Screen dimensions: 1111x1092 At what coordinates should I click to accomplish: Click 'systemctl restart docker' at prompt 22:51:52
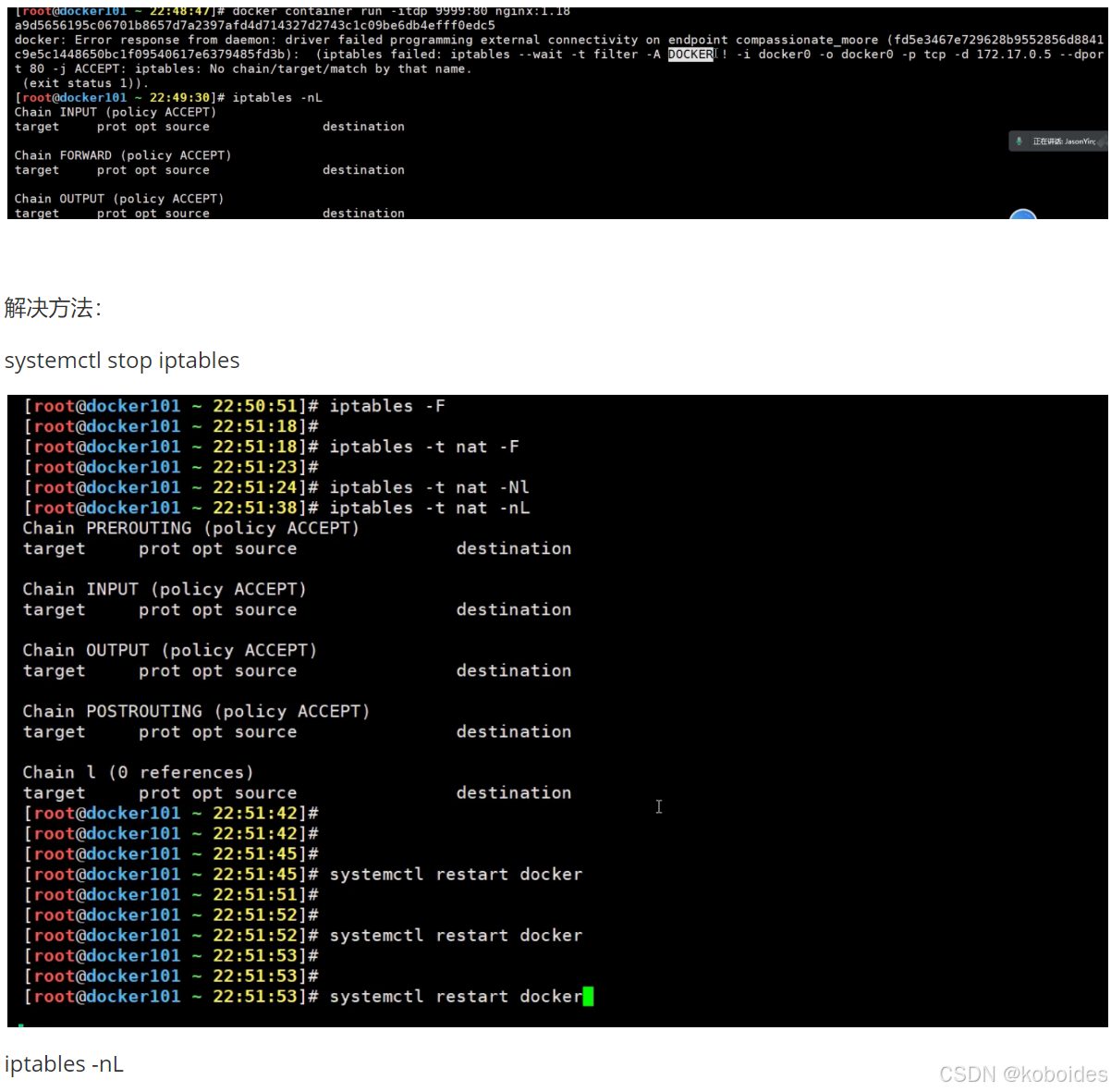pyautogui.click(x=456, y=935)
